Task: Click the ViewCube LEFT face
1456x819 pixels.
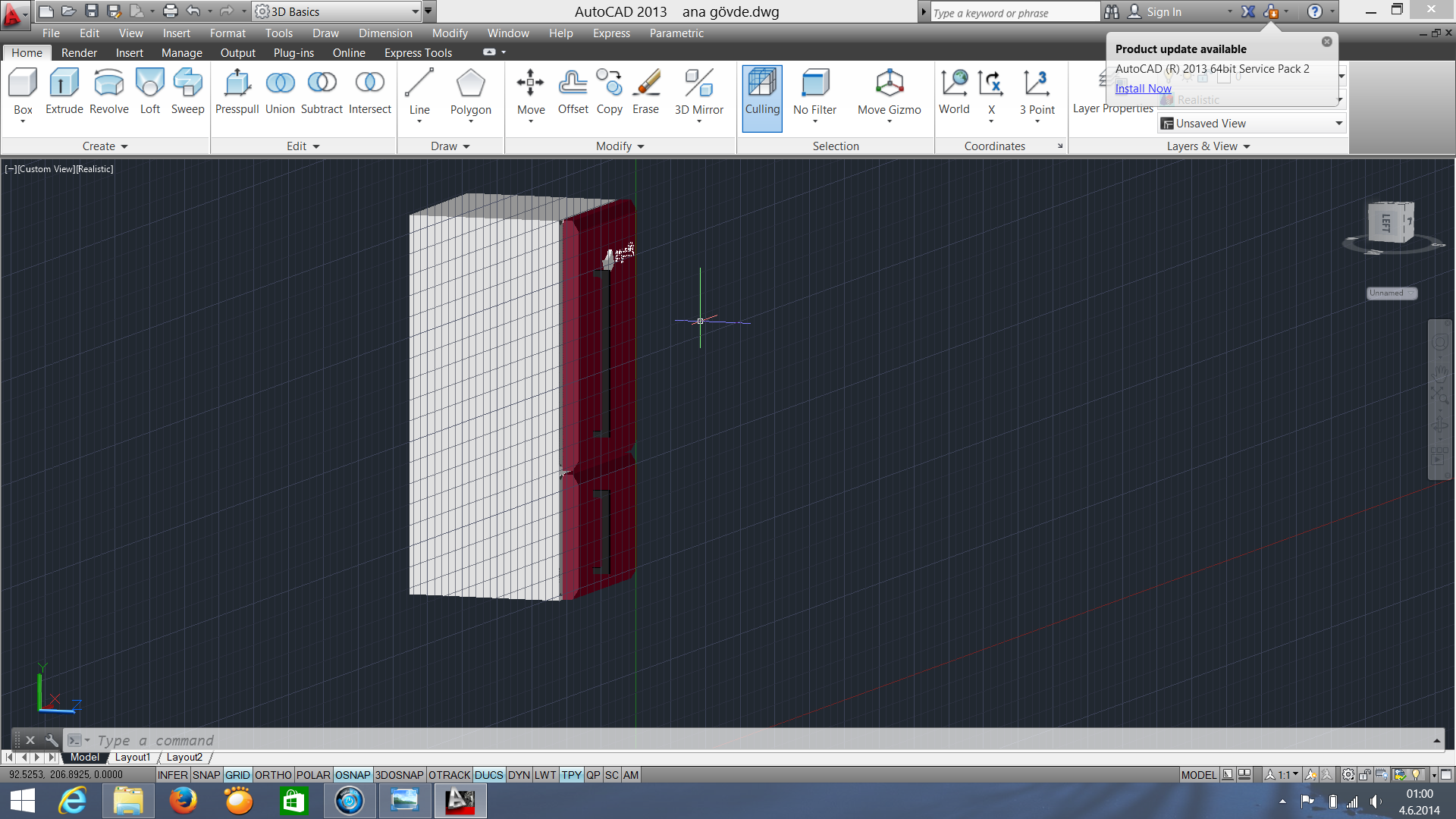Action: [1387, 222]
